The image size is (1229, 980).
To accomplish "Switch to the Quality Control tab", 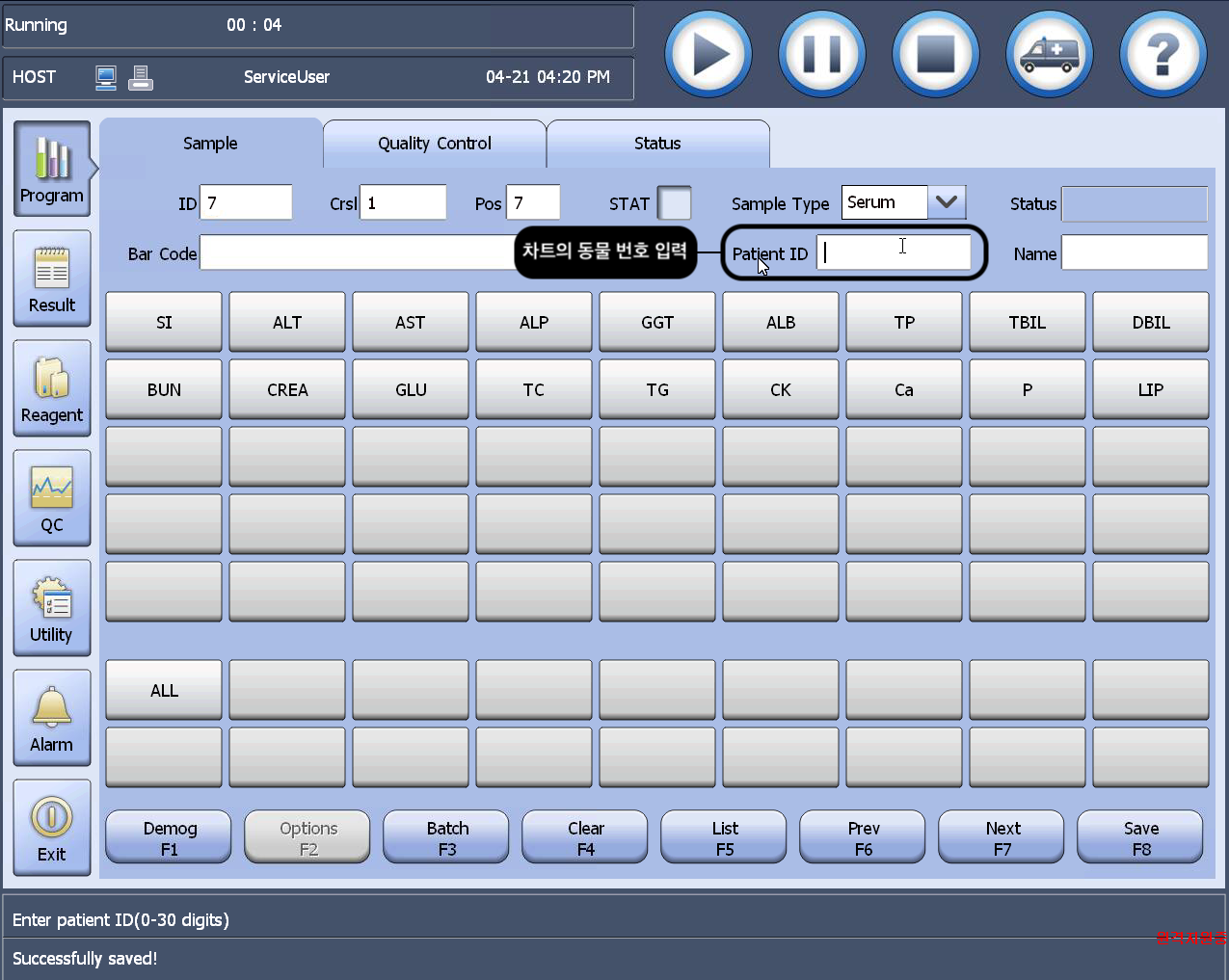I will tap(435, 144).
